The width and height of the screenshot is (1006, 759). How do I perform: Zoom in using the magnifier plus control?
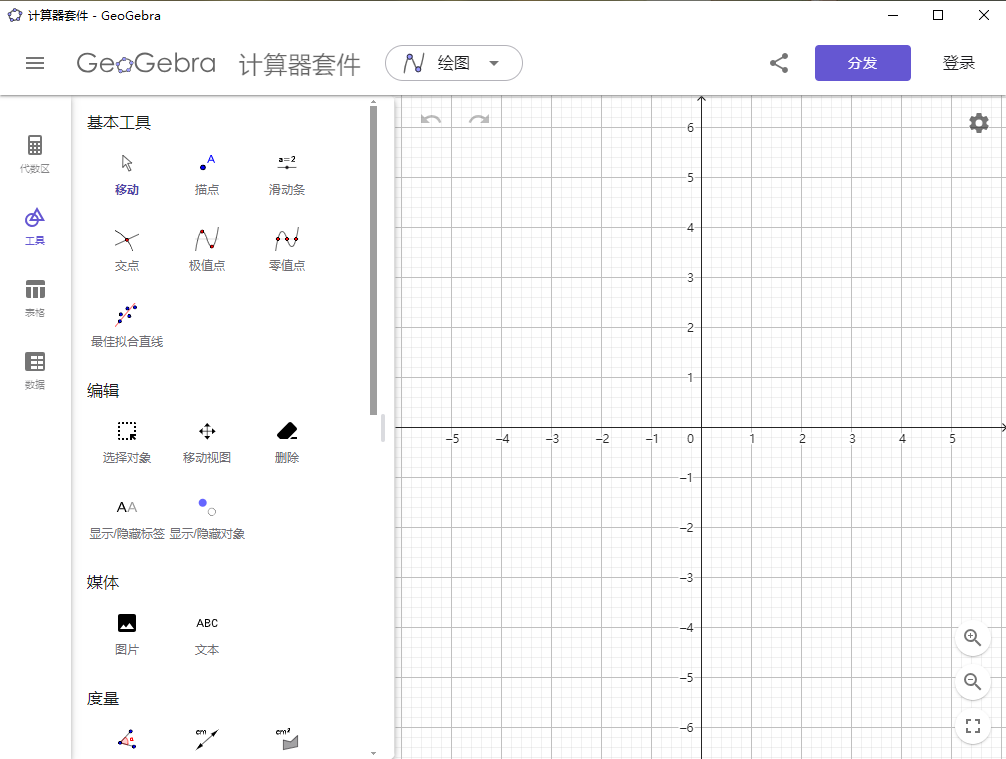click(972, 638)
